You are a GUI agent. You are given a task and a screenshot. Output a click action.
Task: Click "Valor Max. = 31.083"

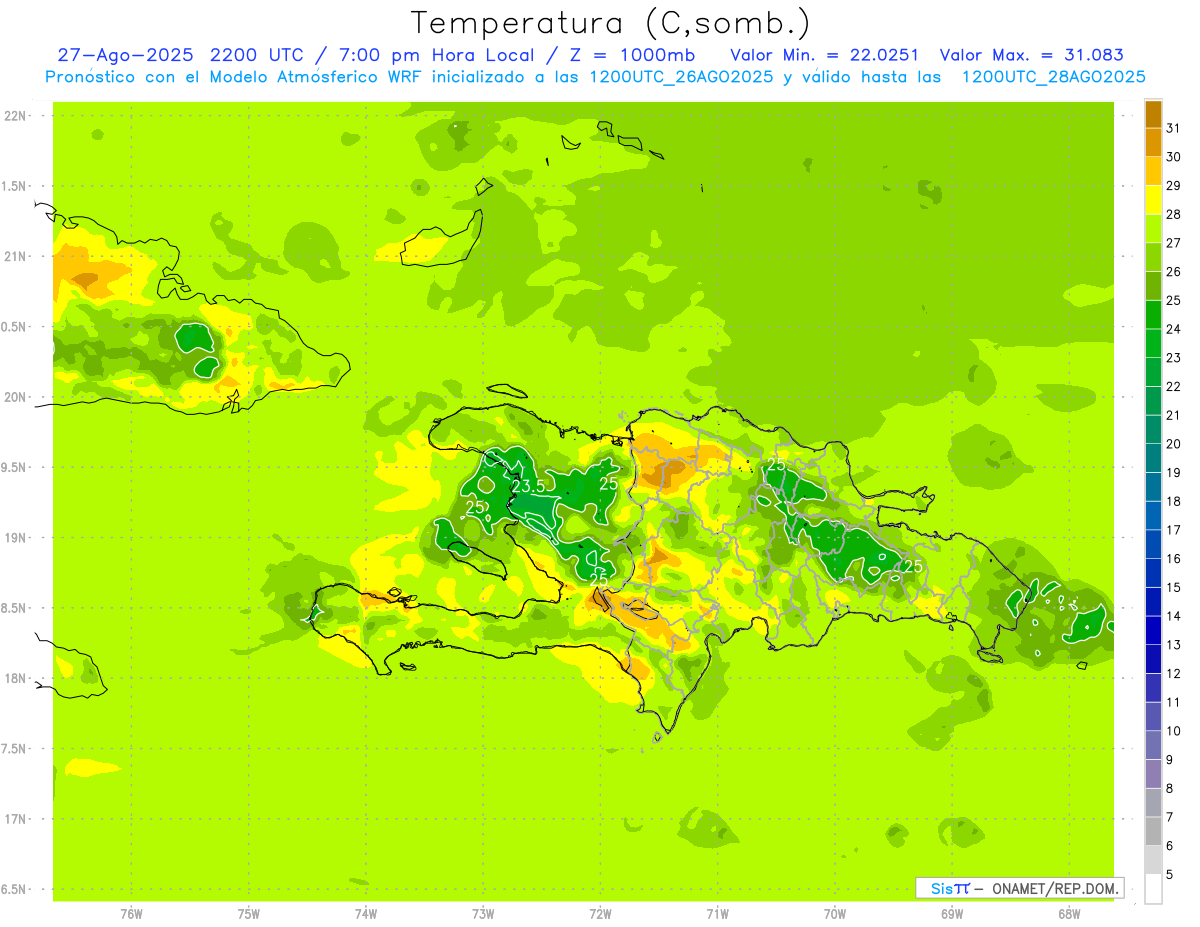(1032, 55)
